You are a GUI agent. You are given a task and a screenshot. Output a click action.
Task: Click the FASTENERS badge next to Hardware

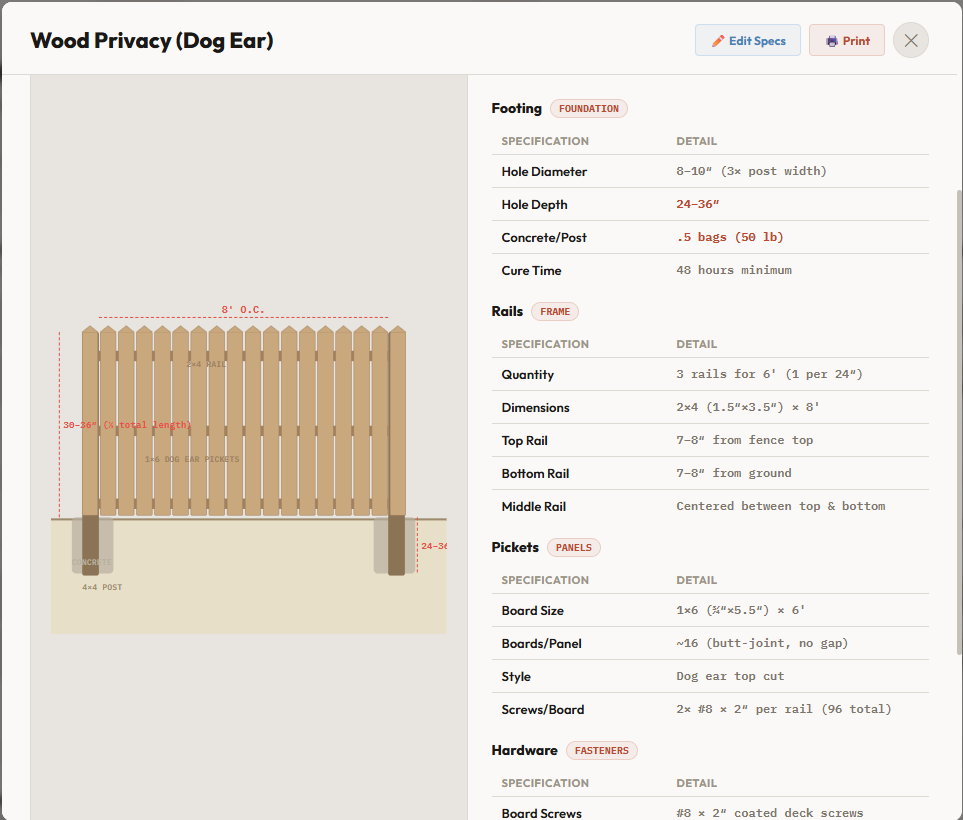pos(601,750)
